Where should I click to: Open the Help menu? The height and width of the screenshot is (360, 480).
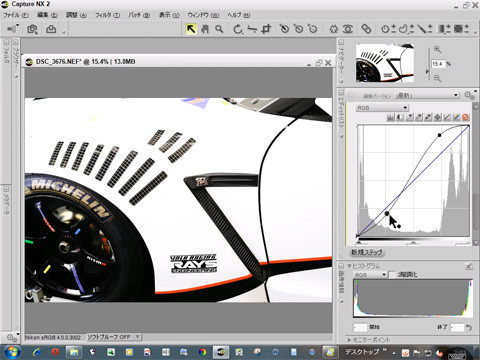coord(238,15)
